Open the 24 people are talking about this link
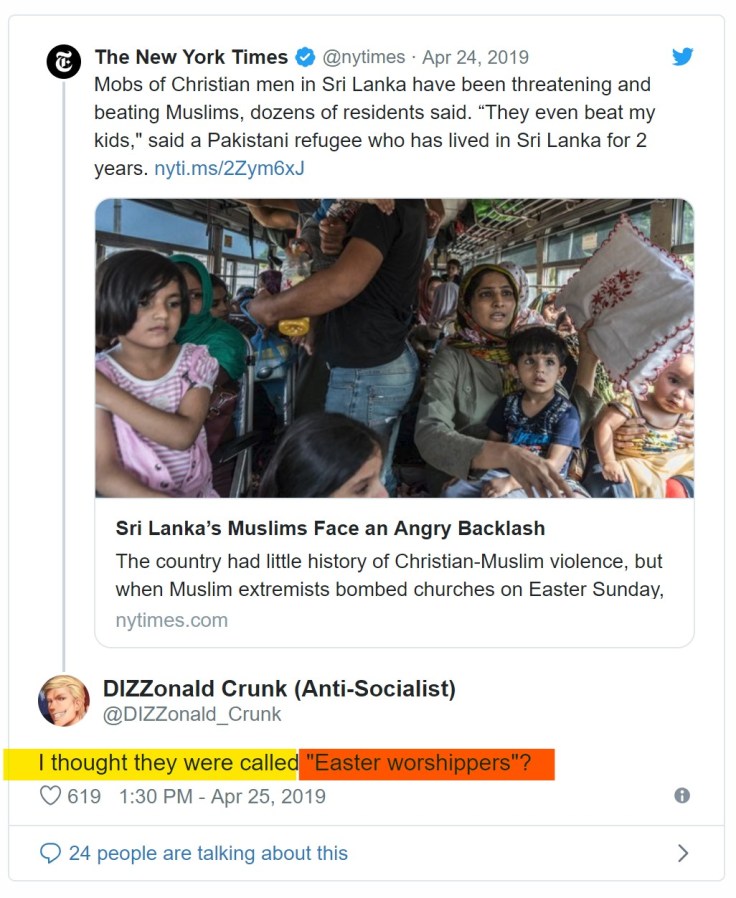This screenshot has height=898, width=736. point(208,853)
